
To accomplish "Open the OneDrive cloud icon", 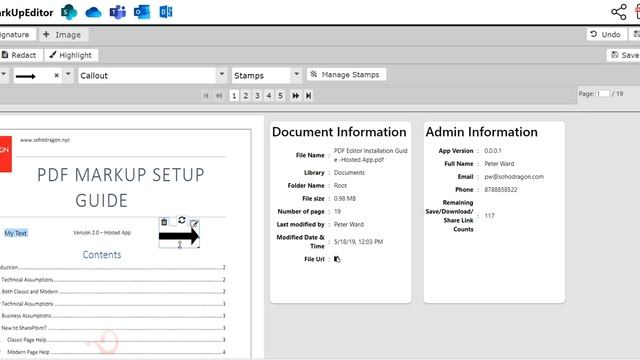I will tap(93, 12).
